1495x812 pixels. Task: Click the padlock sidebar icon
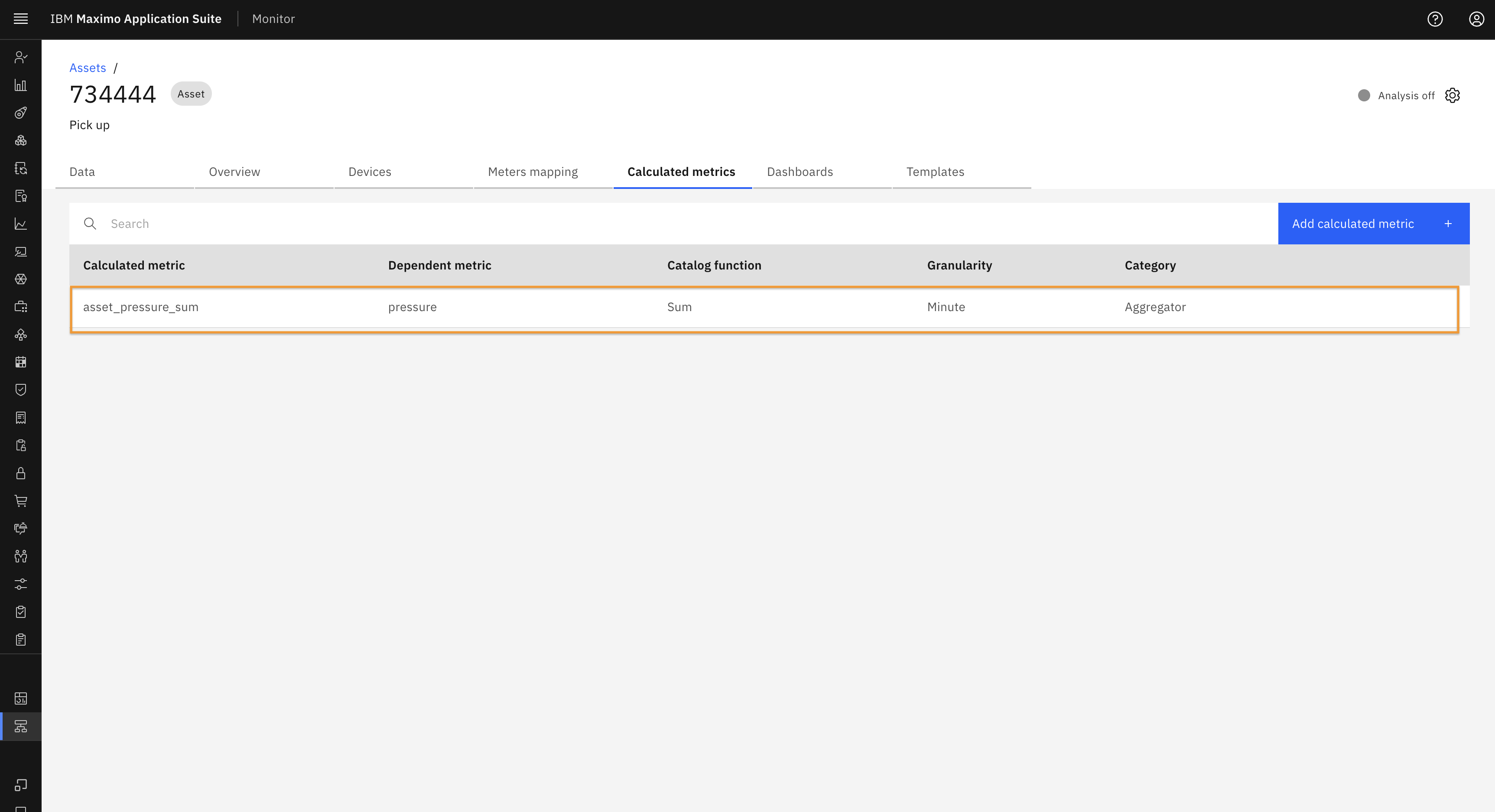point(21,473)
